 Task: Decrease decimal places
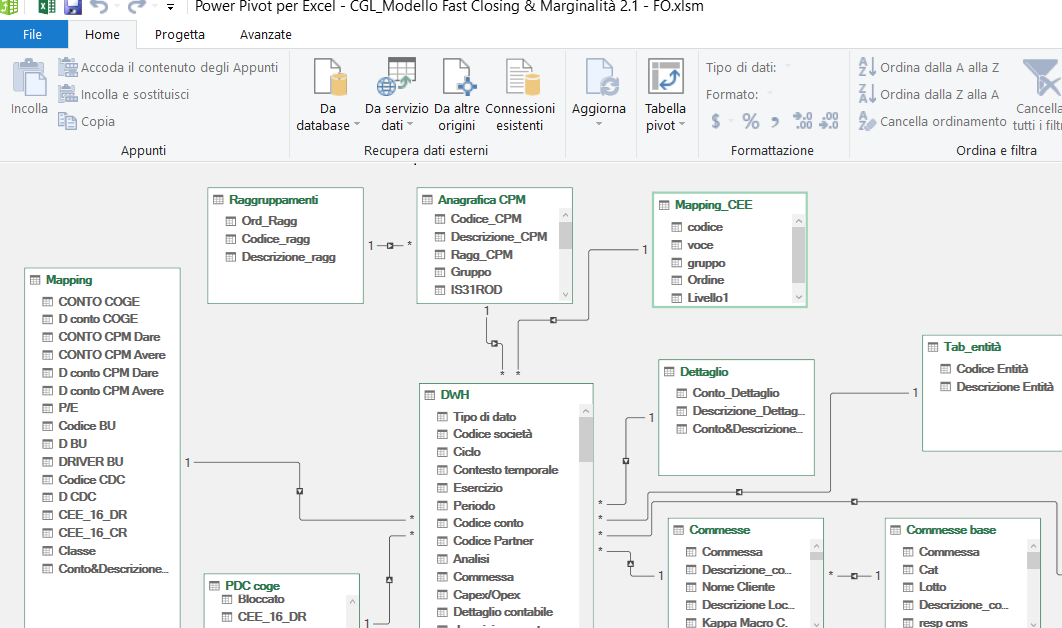point(829,121)
